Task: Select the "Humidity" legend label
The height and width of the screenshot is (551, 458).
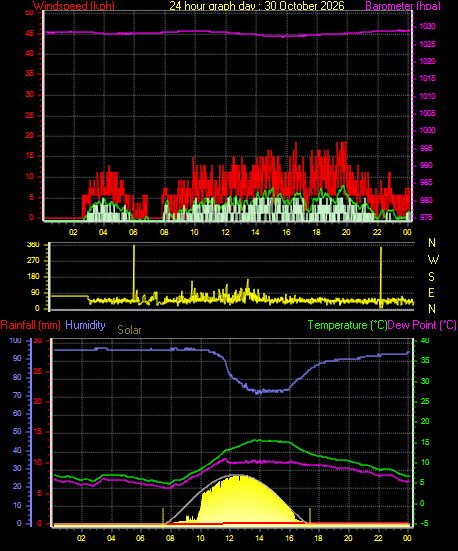Action: pyautogui.click(x=85, y=325)
